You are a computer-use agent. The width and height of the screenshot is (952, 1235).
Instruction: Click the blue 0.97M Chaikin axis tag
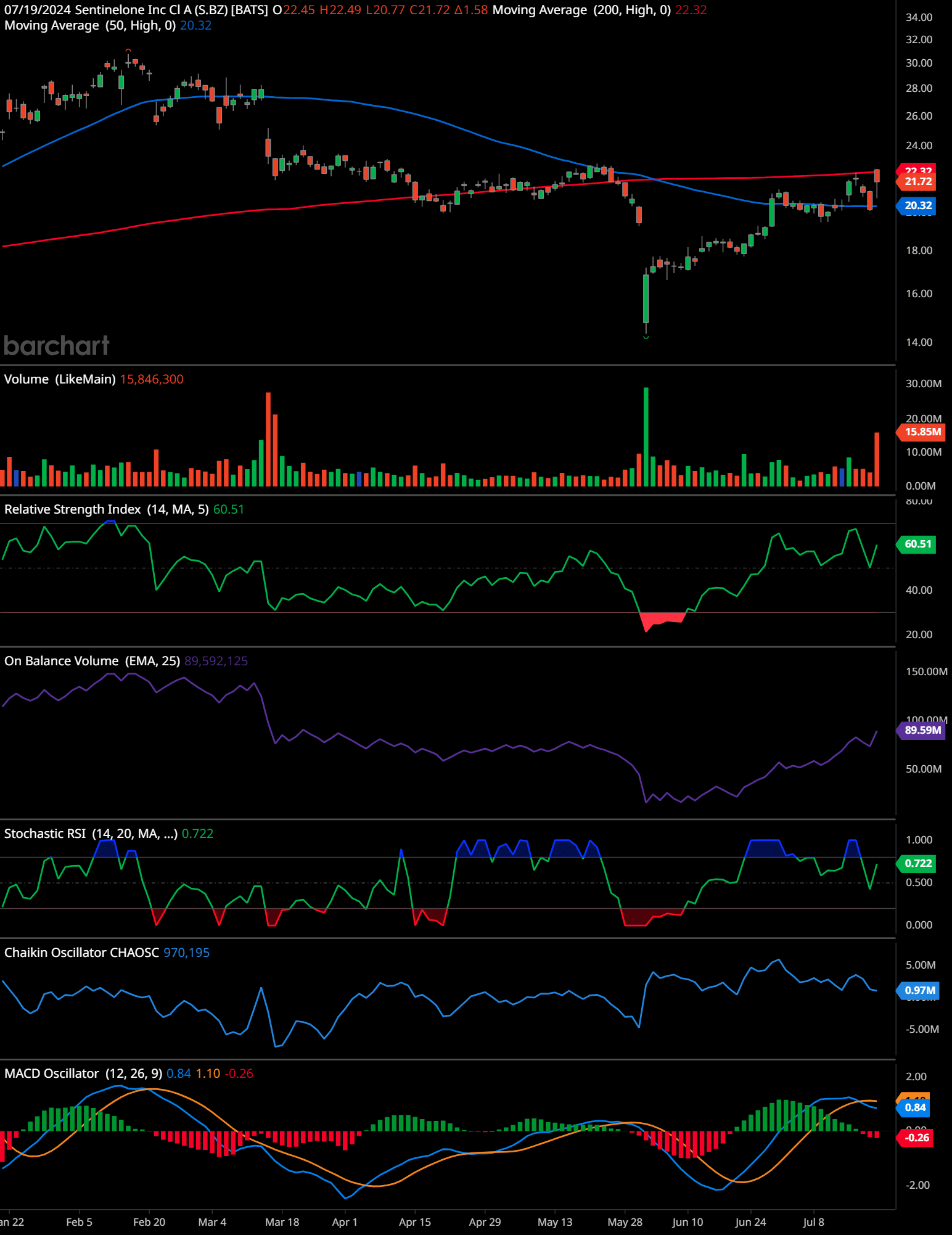coord(919,990)
